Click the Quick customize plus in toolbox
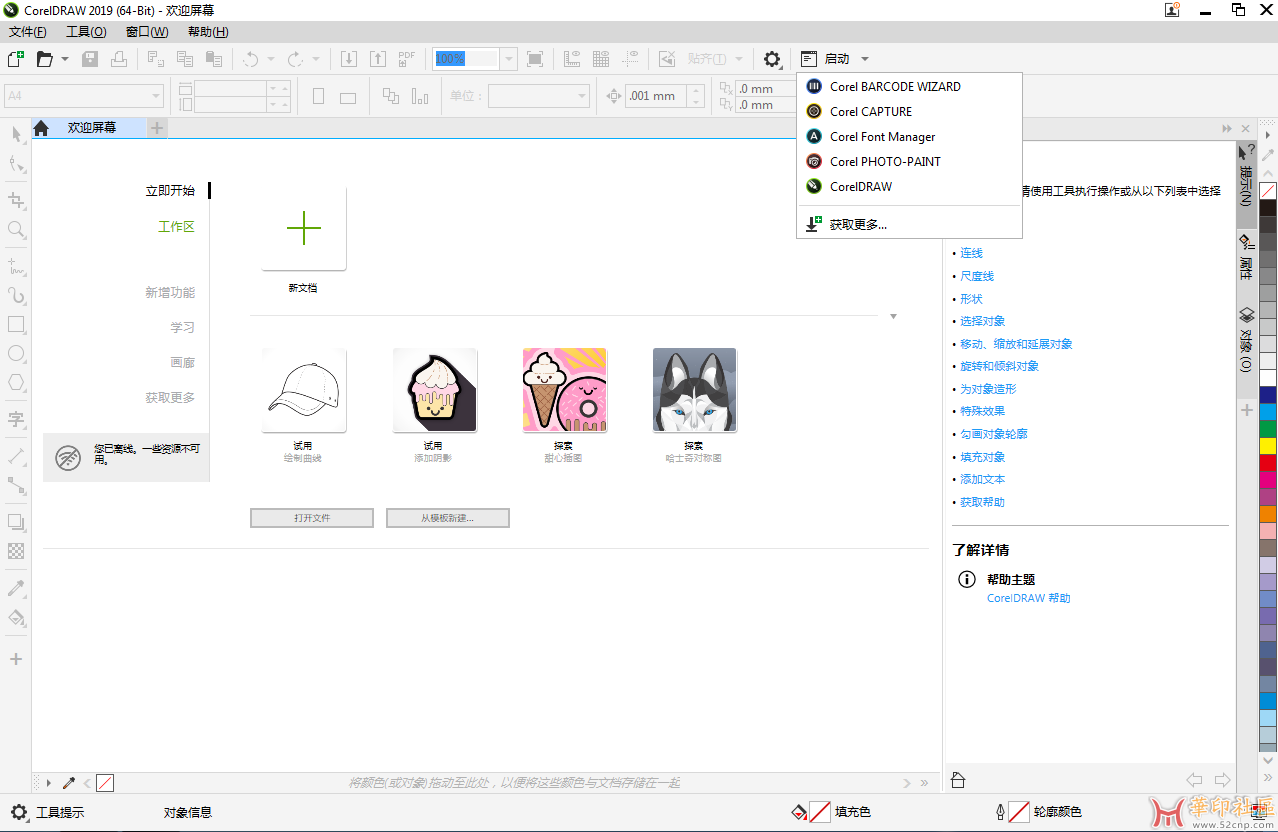The height and width of the screenshot is (832, 1278). tap(16, 659)
